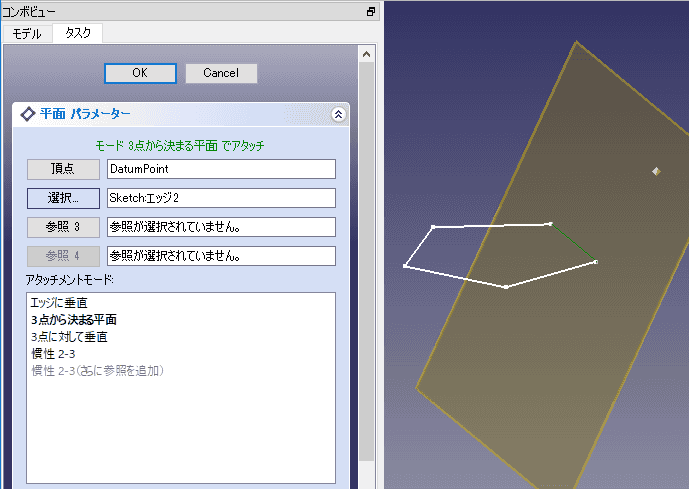Confirm with the OK button
Screen dimensions: 689x489
click(x=140, y=73)
